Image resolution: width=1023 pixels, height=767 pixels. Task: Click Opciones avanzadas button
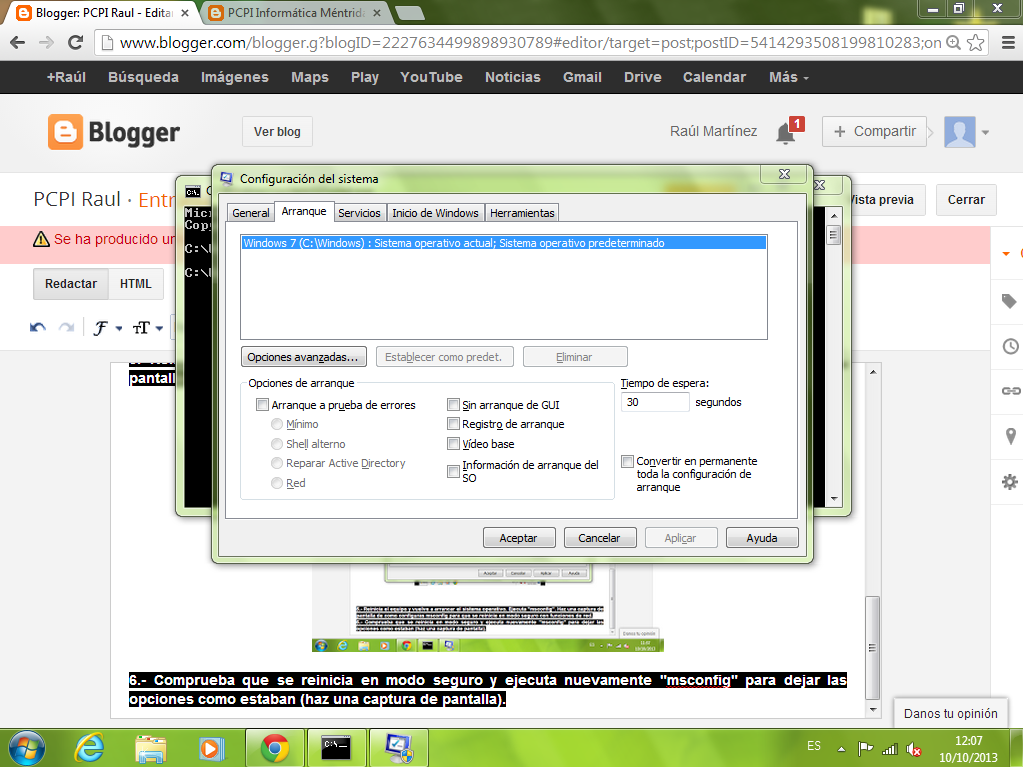coord(303,357)
